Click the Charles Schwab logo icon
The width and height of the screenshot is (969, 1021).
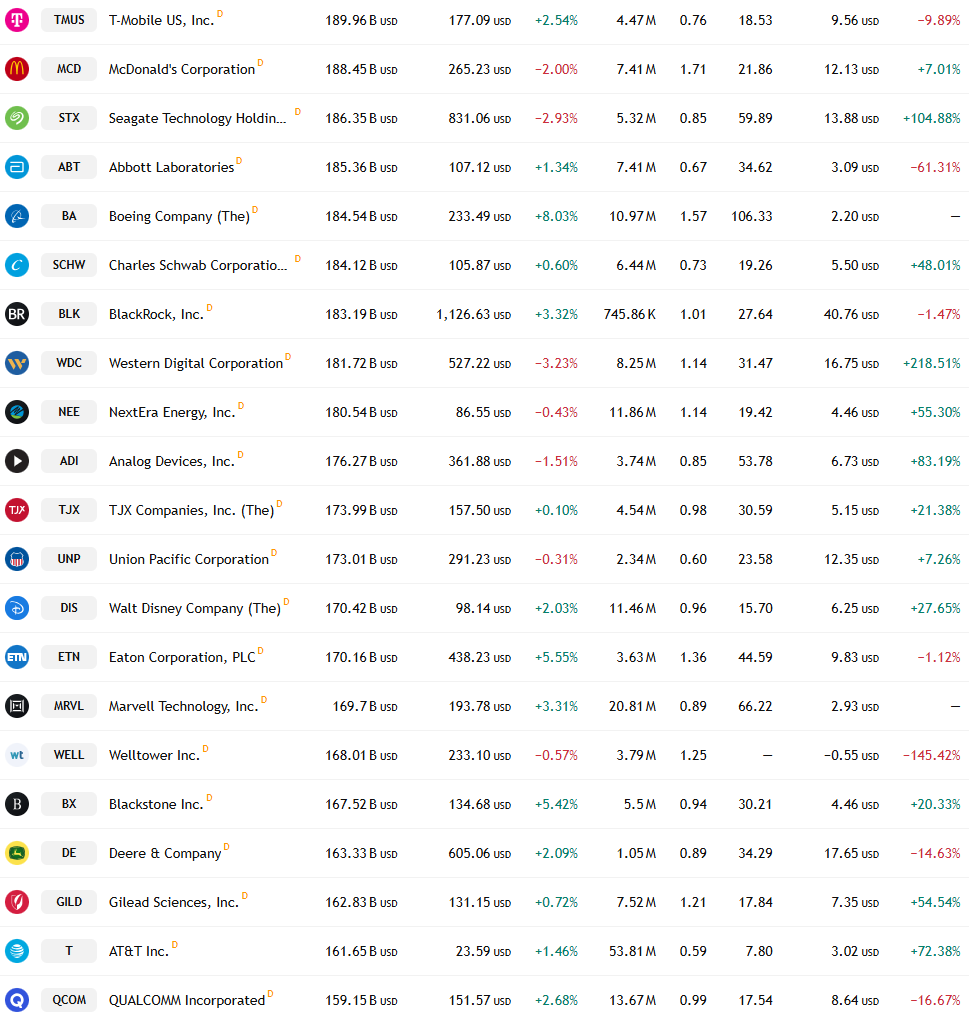coord(17,264)
